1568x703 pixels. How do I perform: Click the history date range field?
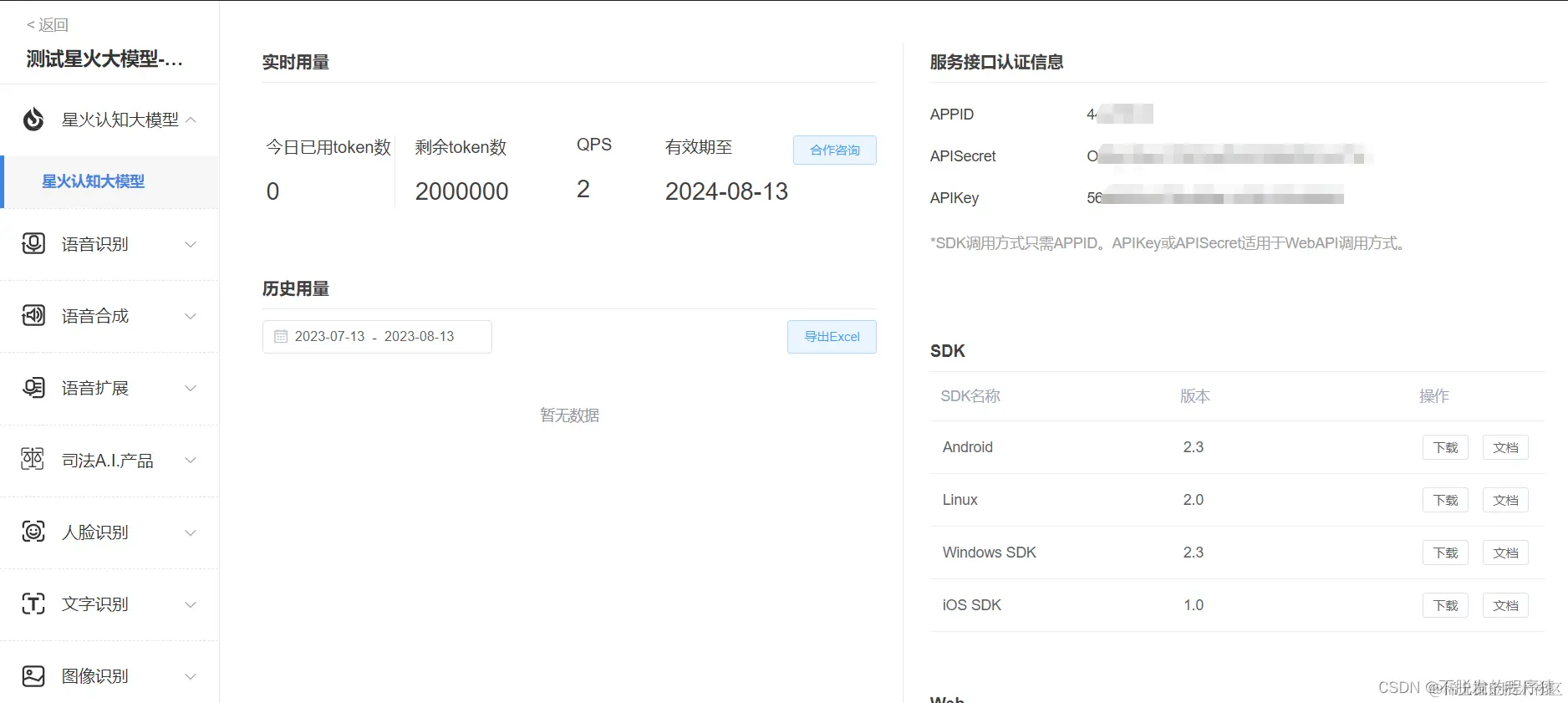377,337
